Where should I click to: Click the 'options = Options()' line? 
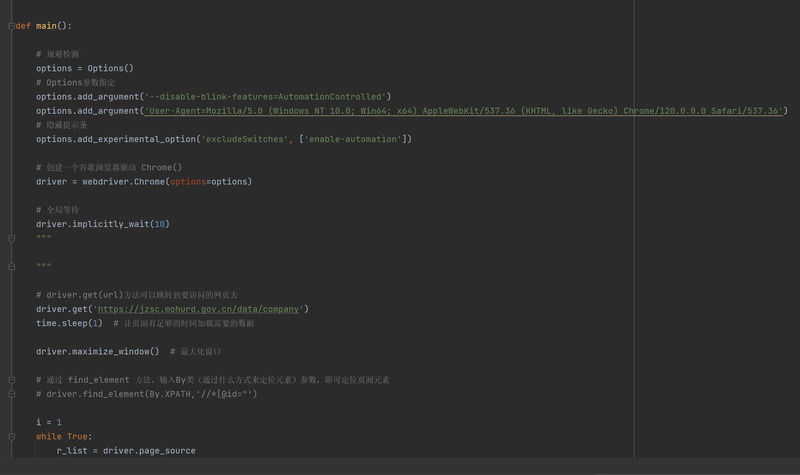tap(85, 68)
